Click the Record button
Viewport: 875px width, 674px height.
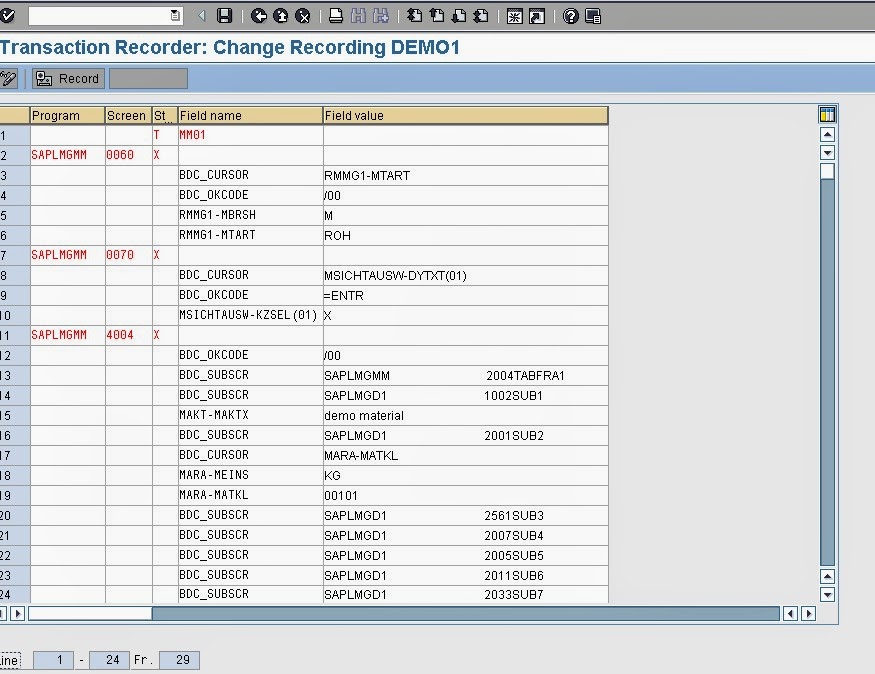click(x=67, y=78)
